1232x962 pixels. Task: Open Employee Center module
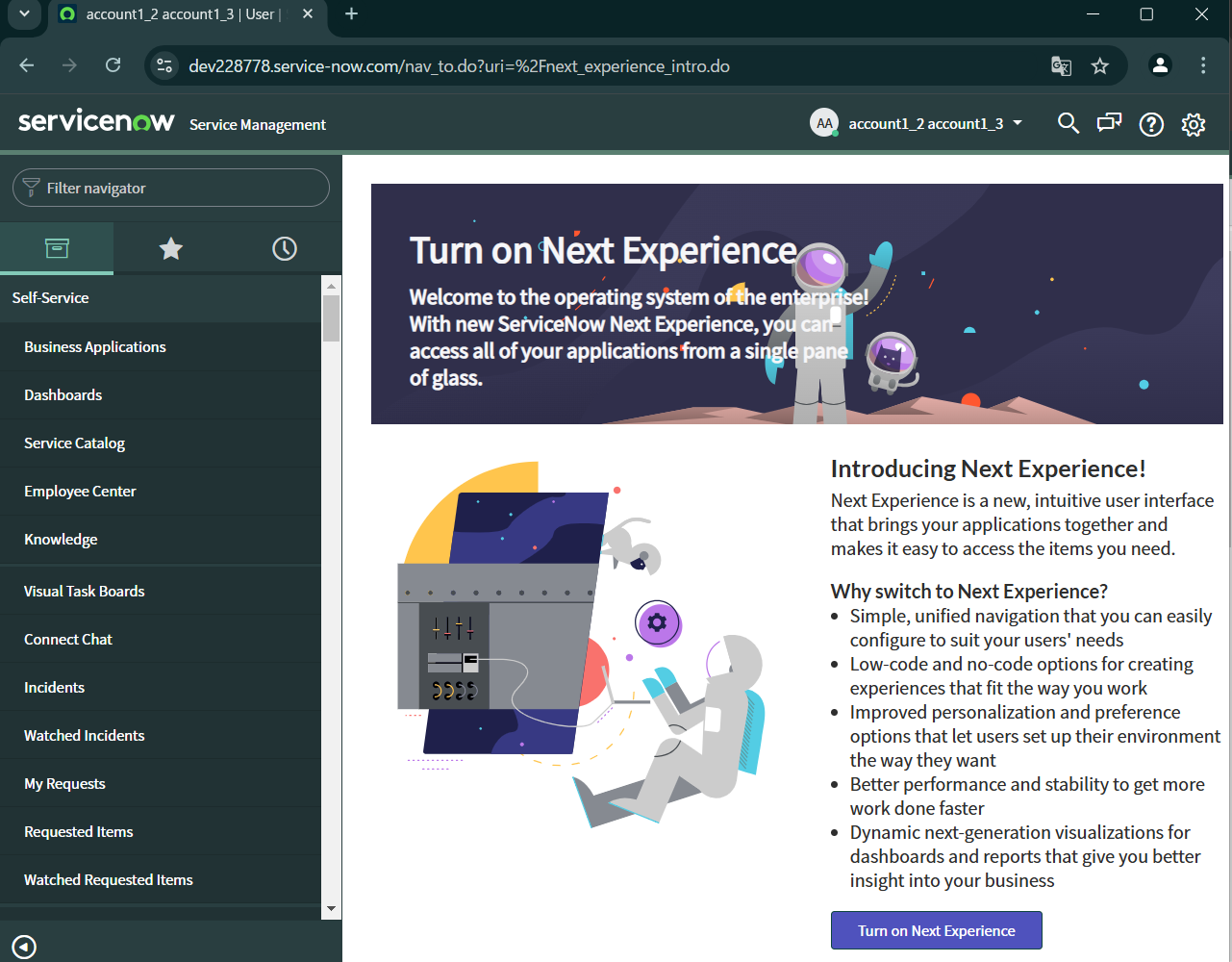tap(160, 492)
